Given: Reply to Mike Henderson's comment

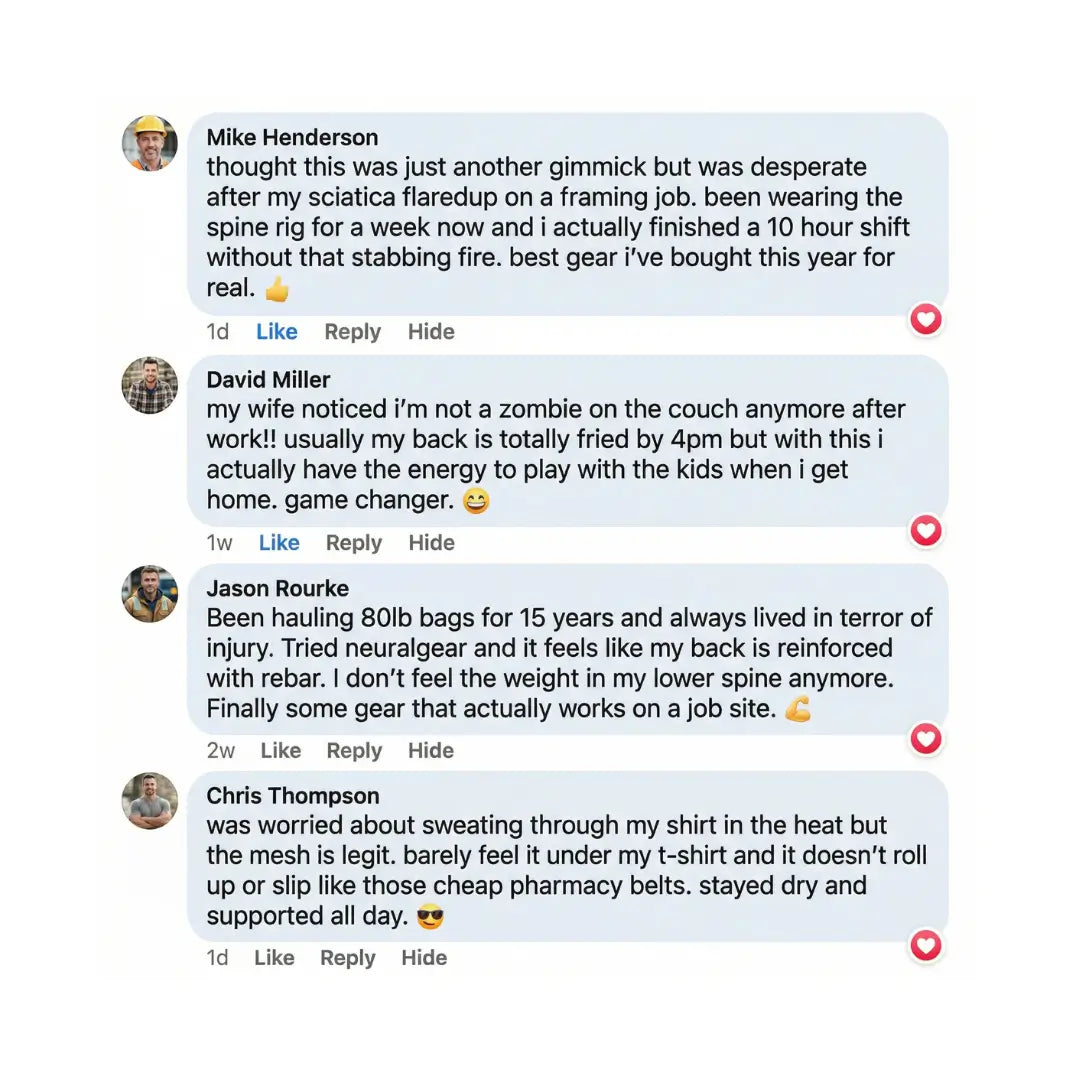Looking at the screenshot, I should [353, 332].
